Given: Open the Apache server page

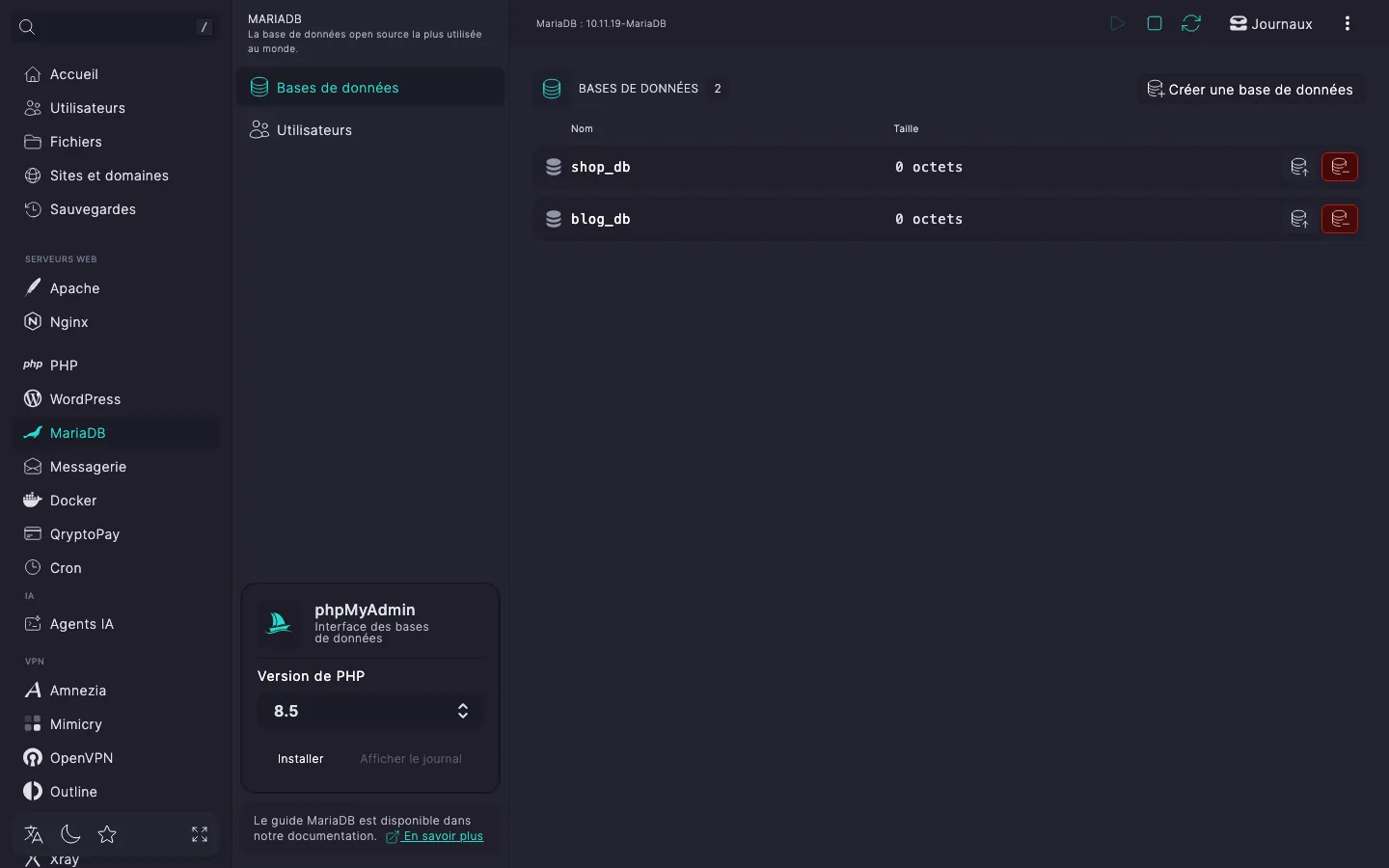Looking at the screenshot, I should pos(116,288).
